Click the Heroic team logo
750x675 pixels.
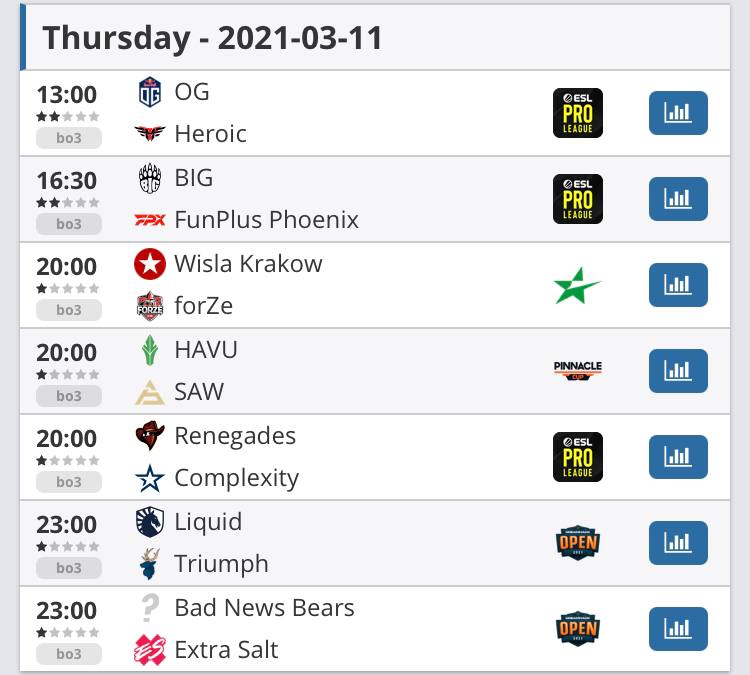click(x=149, y=134)
